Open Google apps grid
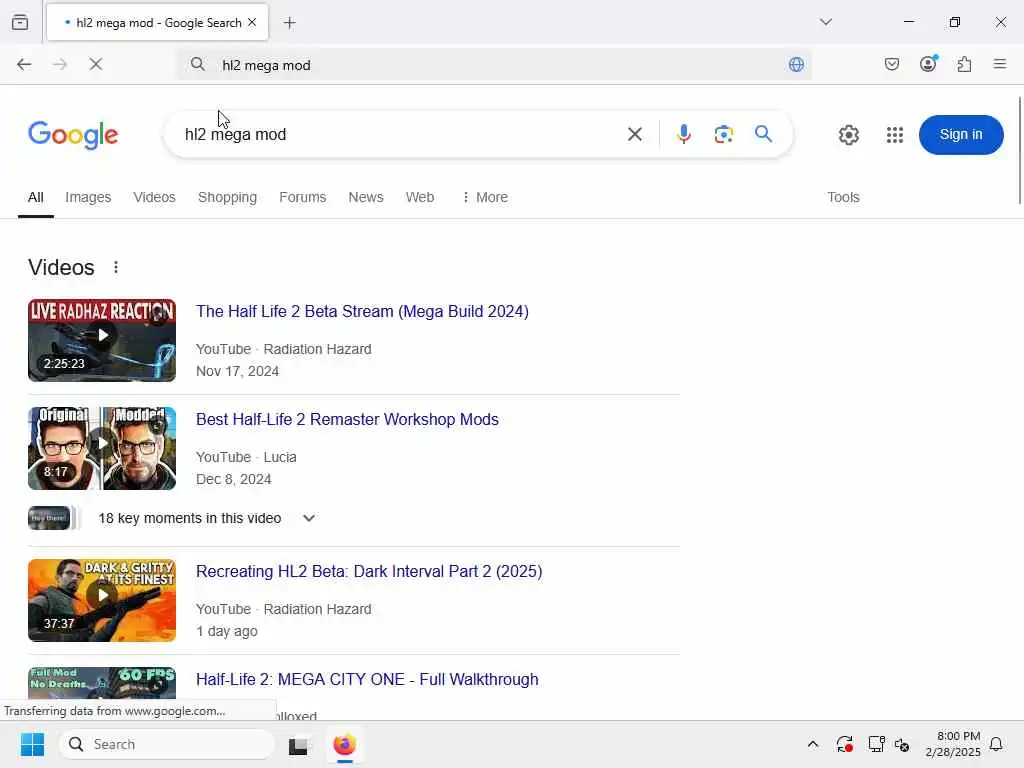Image resolution: width=1024 pixels, height=768 pixels. 895,135
